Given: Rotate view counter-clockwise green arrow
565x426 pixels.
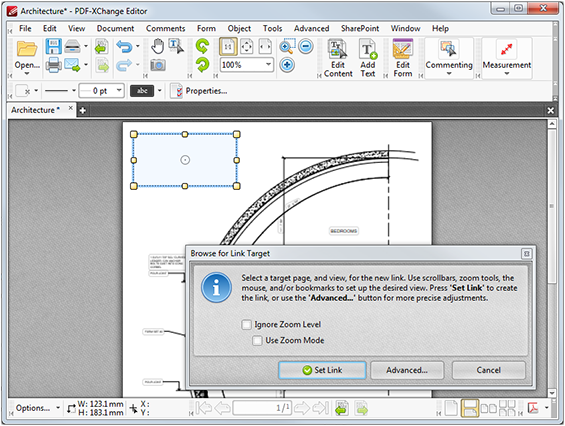Looking at the screenshot, I should click(x=203, y=46).
